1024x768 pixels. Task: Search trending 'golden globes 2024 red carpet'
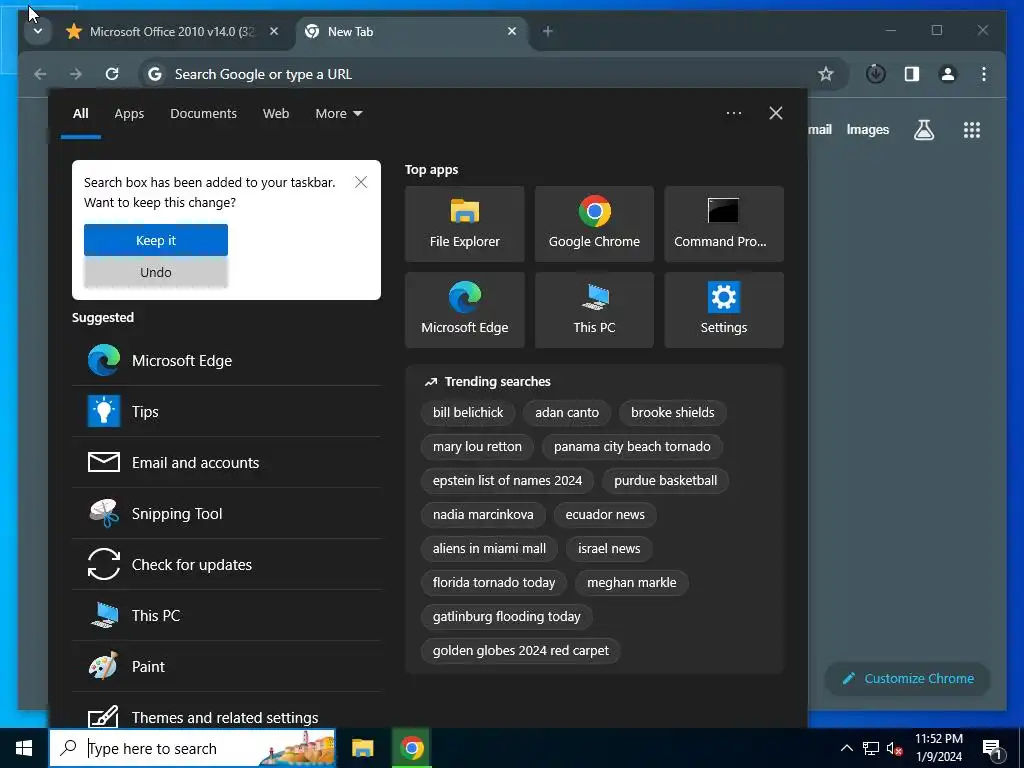click(520, 650)
